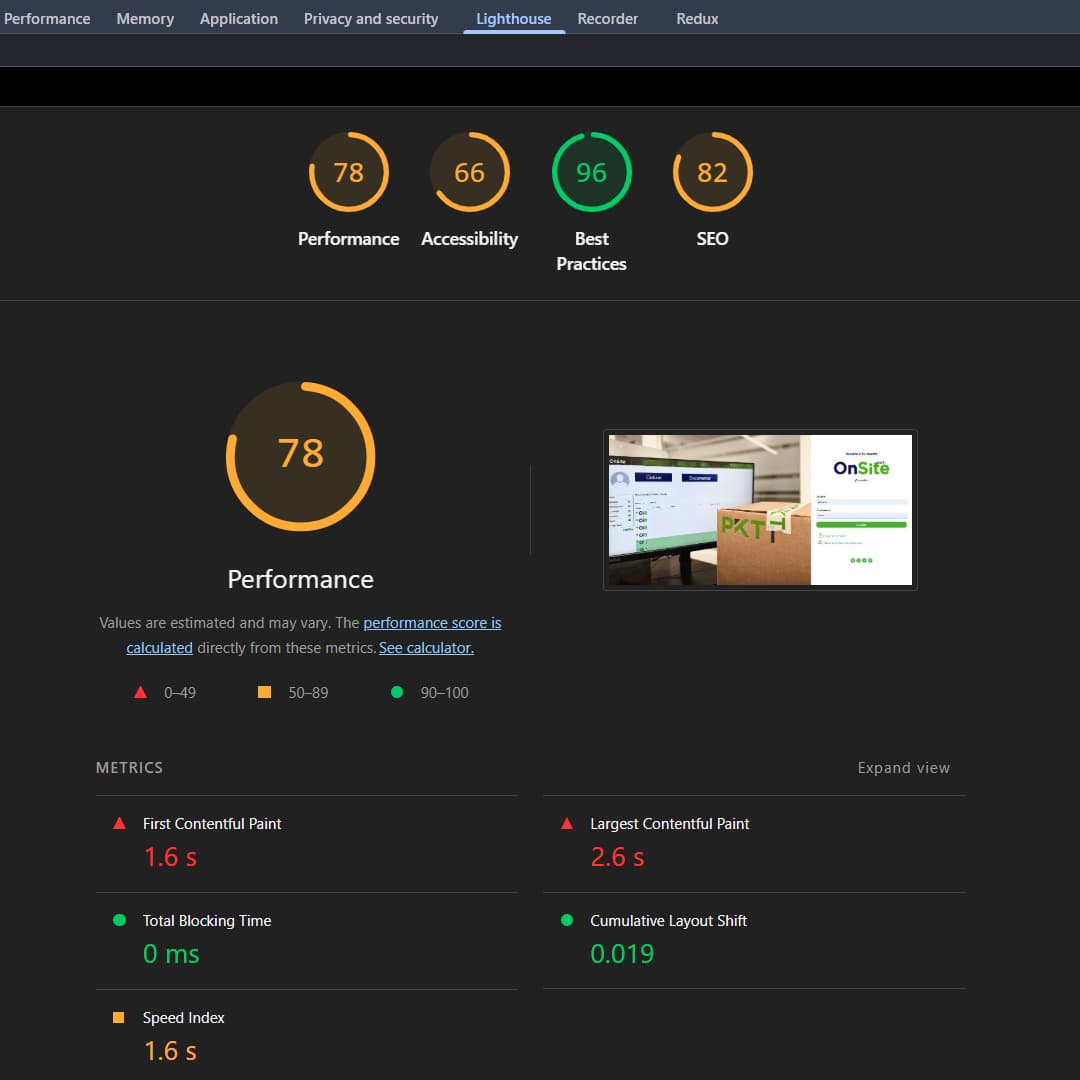
Task: Click the 0 ms Total Blocking Time value
Action: click(x=171, y=954)
